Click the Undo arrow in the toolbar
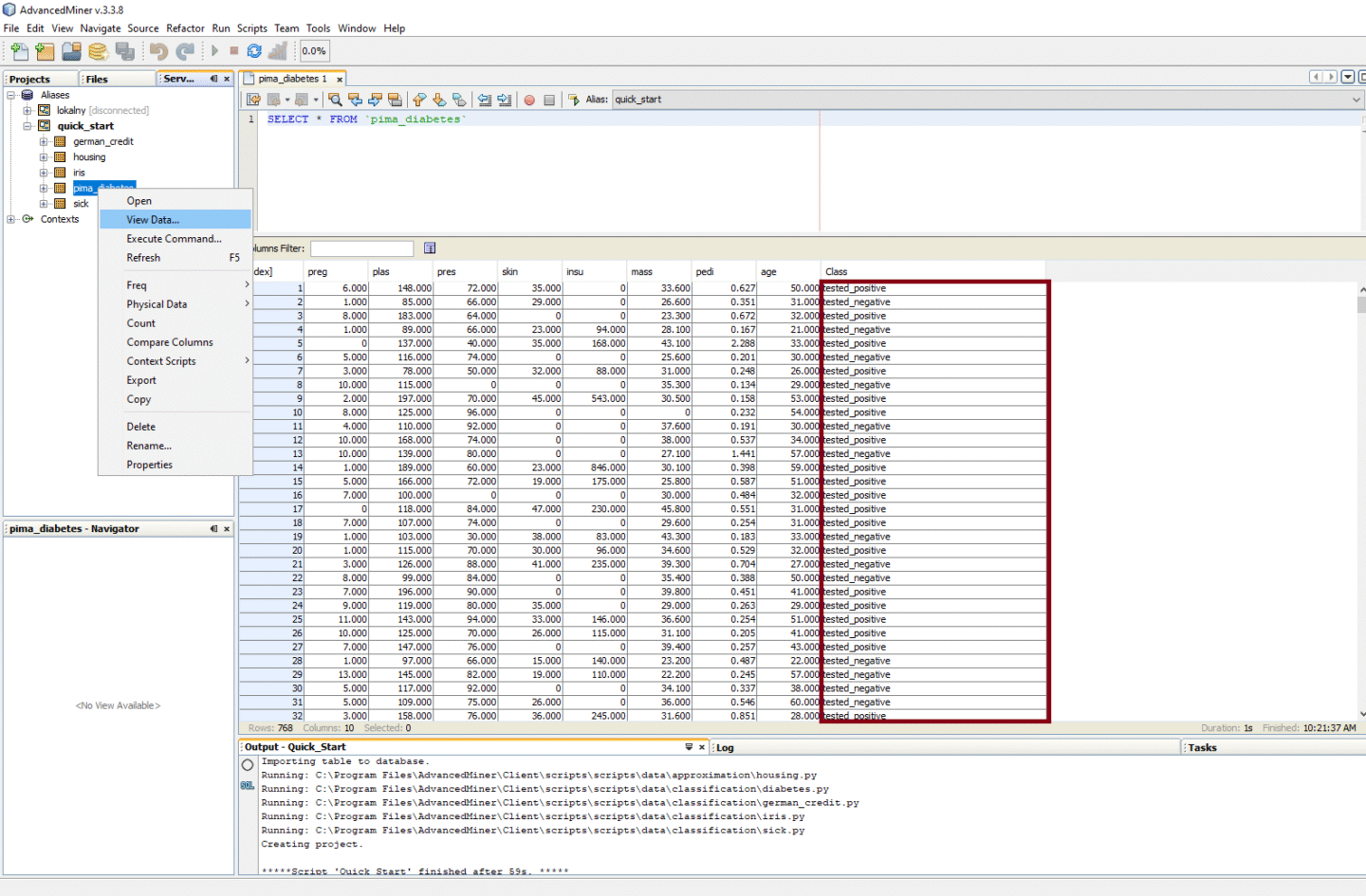 click(x=158, y=51)
